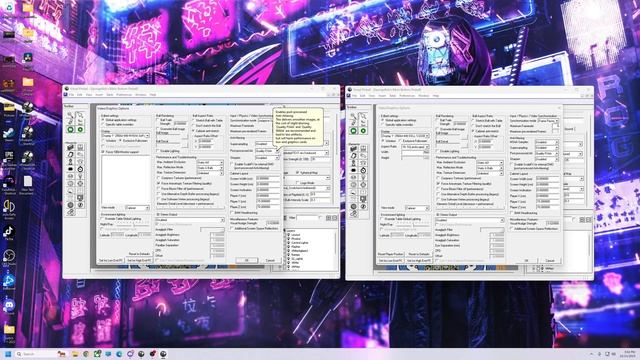Select the Plunger element icon in left window
The image size is (640, 360).
[70, 162]
